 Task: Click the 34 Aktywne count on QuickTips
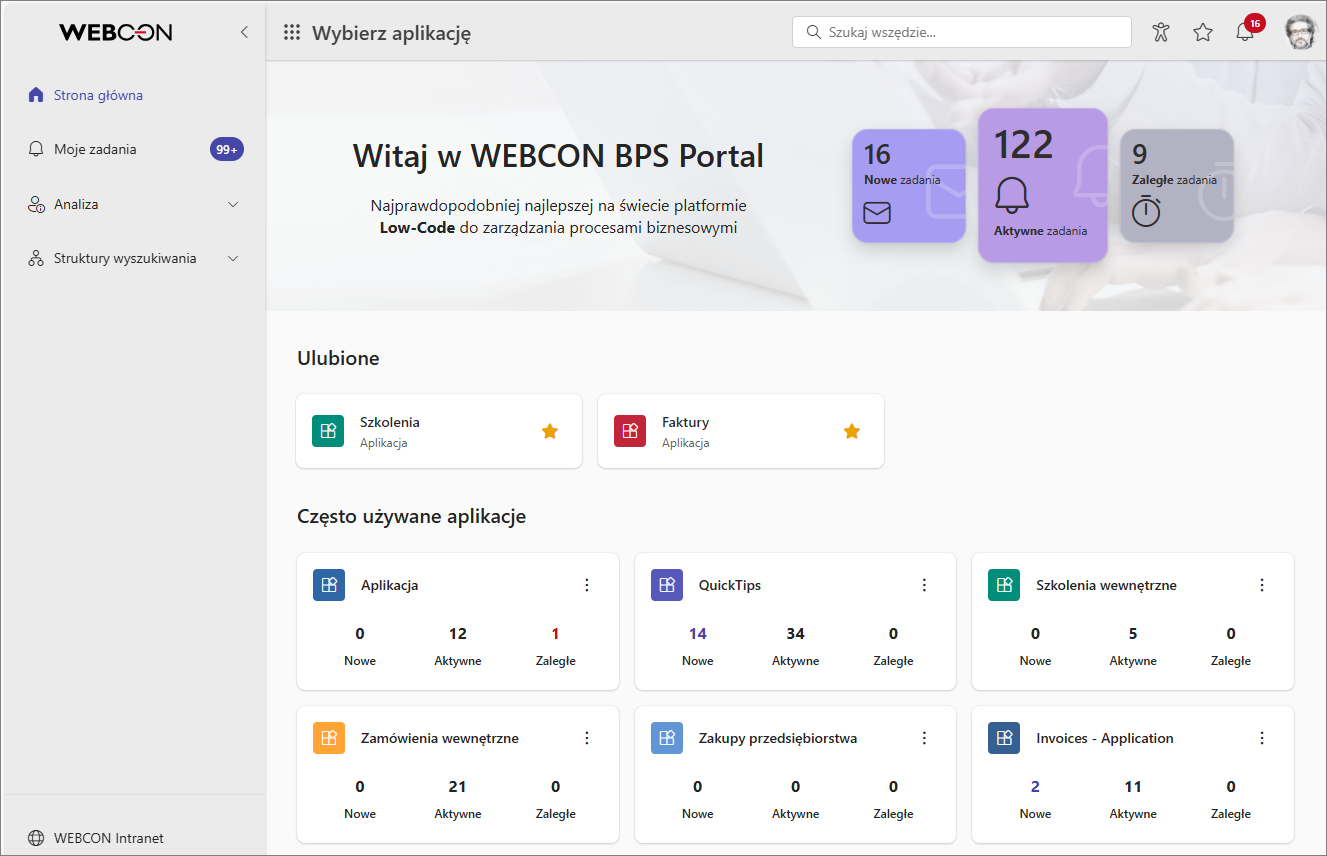796,633
